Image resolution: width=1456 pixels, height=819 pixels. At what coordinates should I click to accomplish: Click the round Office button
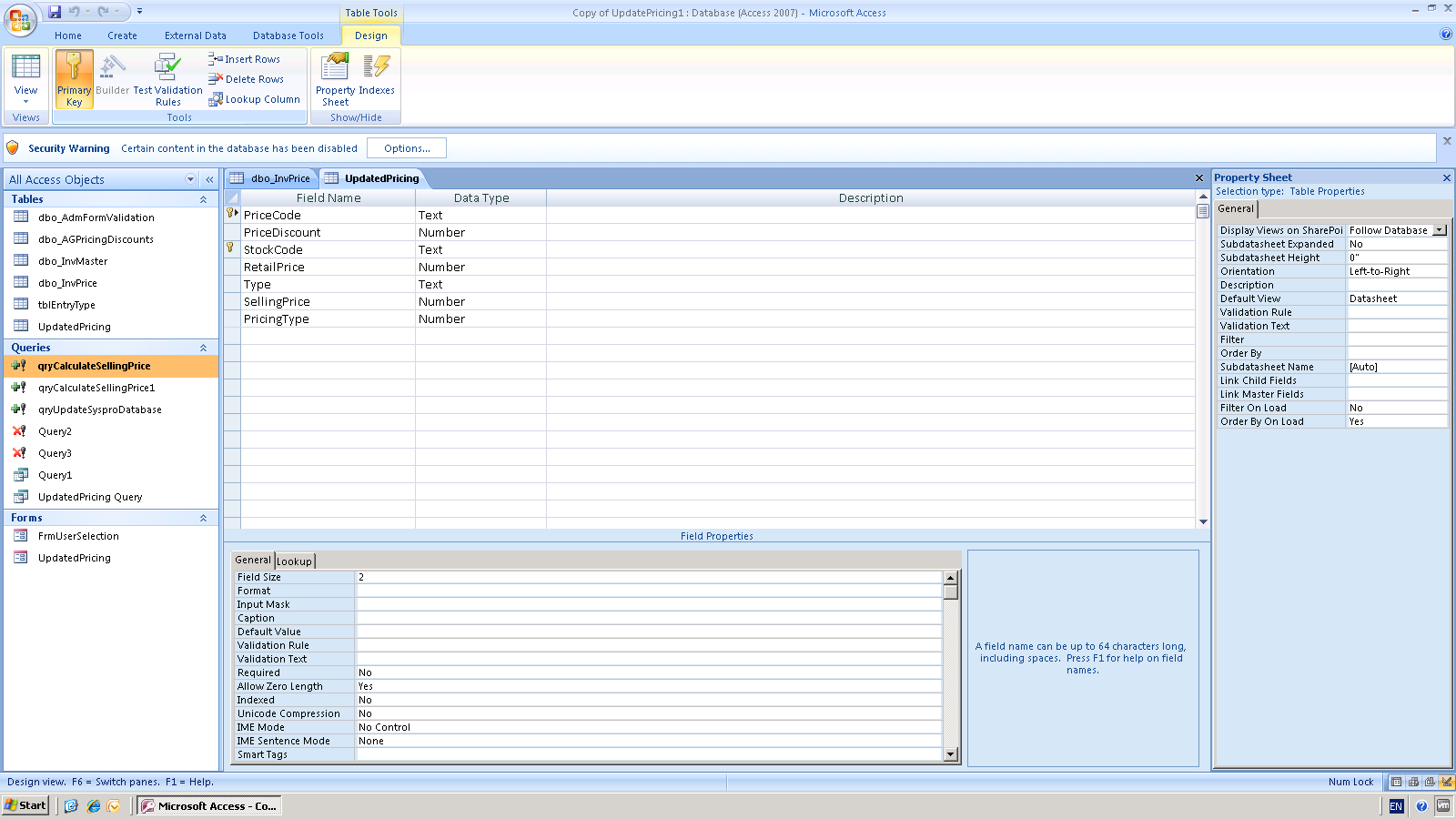20,20
